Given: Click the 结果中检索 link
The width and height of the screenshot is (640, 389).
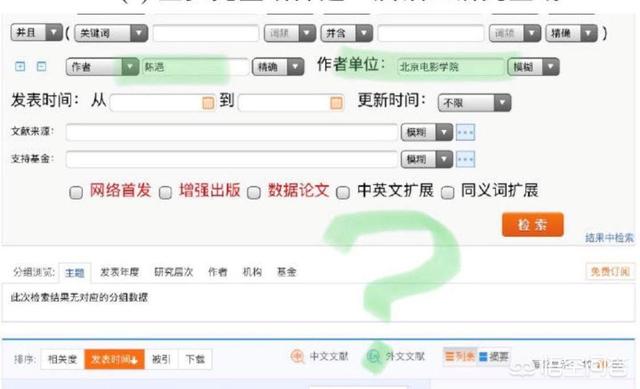Looking at the screenshot, I should (609, 238).
